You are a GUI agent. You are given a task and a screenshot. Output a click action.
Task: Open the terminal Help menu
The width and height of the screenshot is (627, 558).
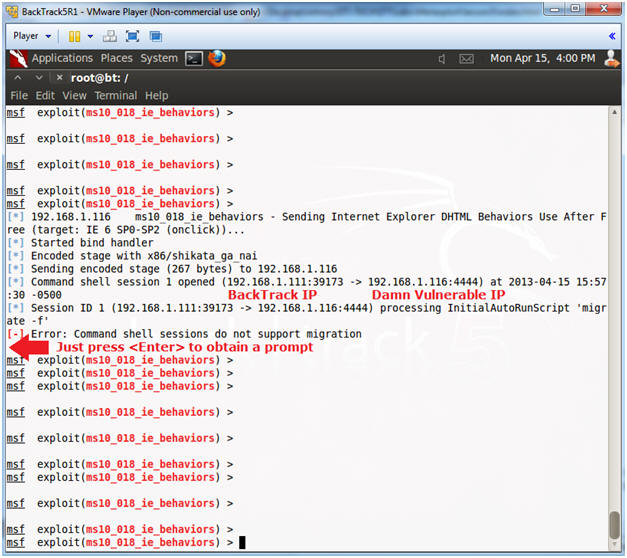pos(156,96)
